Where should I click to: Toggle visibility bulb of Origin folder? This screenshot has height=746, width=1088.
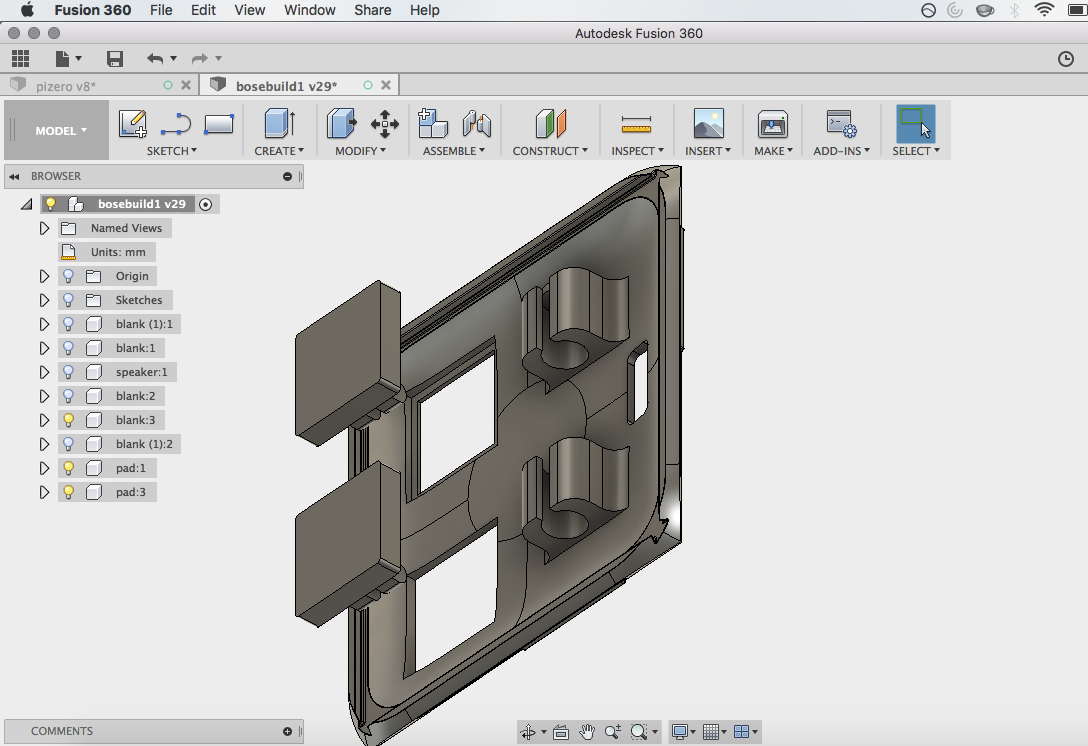coord(68,276)
